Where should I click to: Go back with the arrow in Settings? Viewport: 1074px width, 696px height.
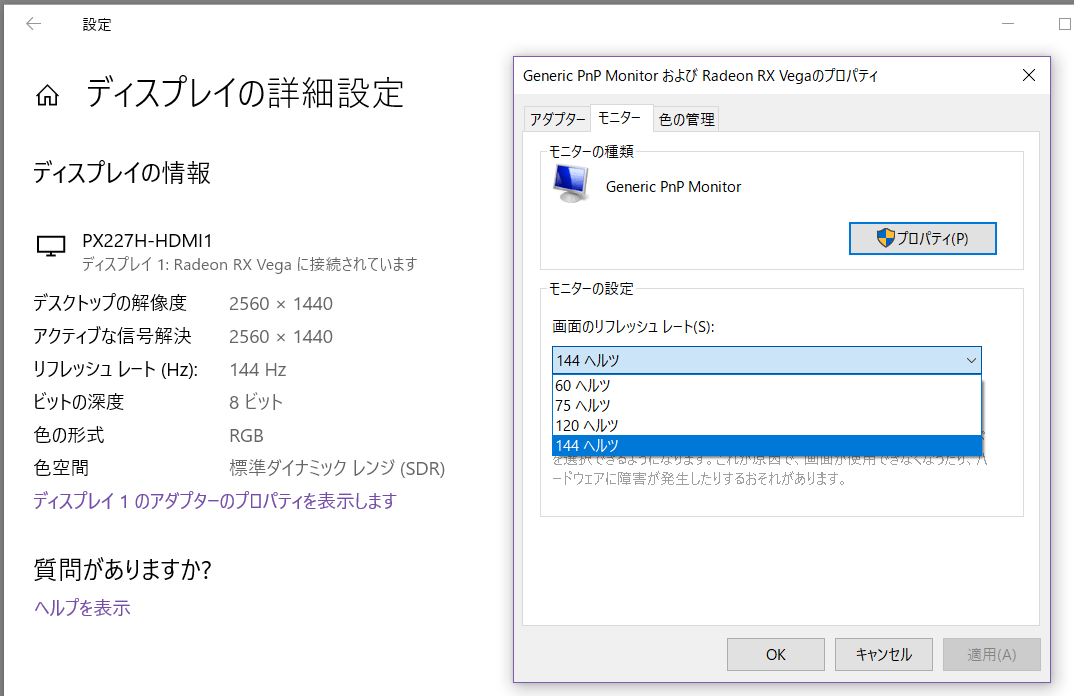pyautogui.click(x=34, y=24)
